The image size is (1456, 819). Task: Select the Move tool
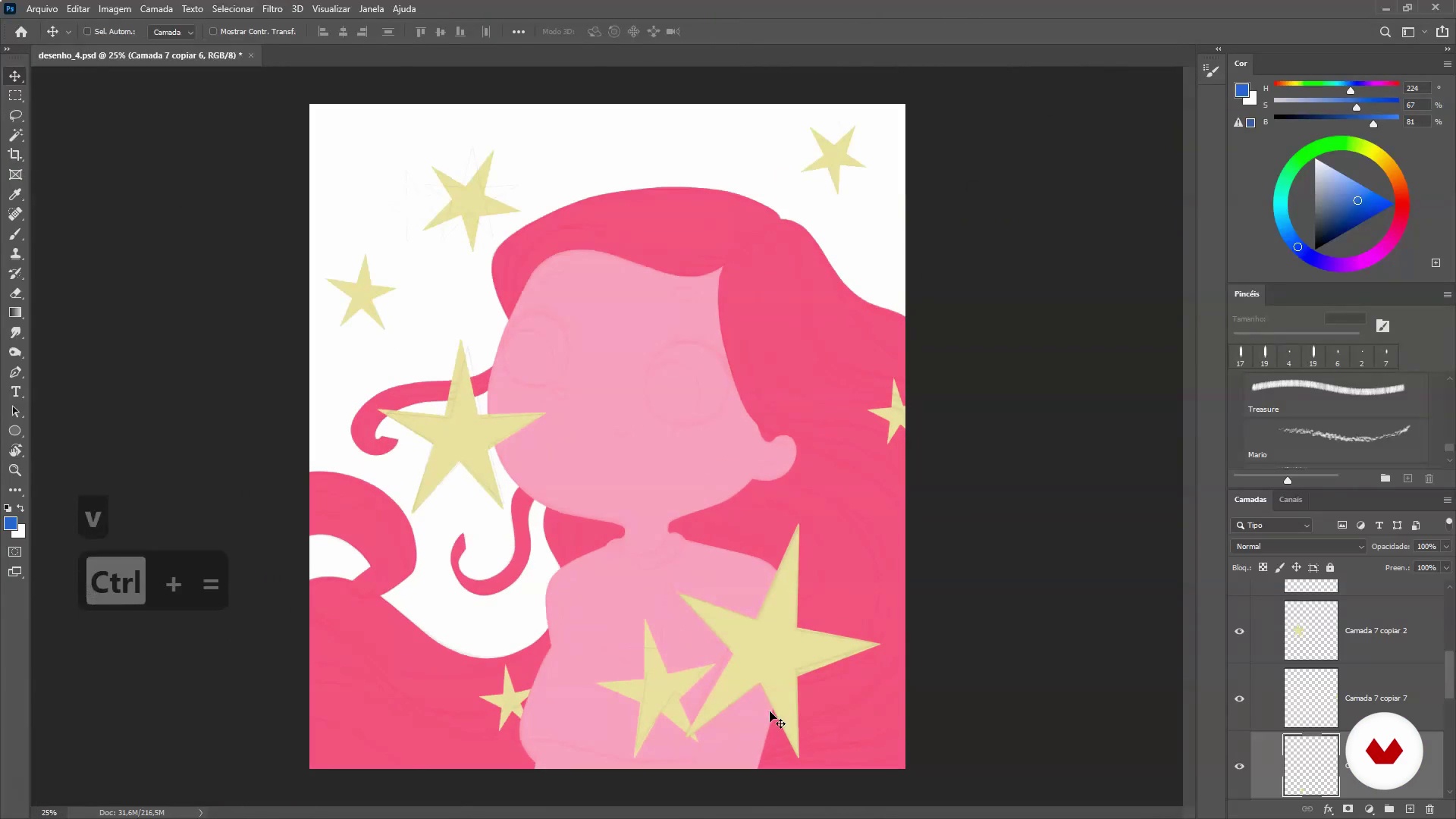pos(15,76)
